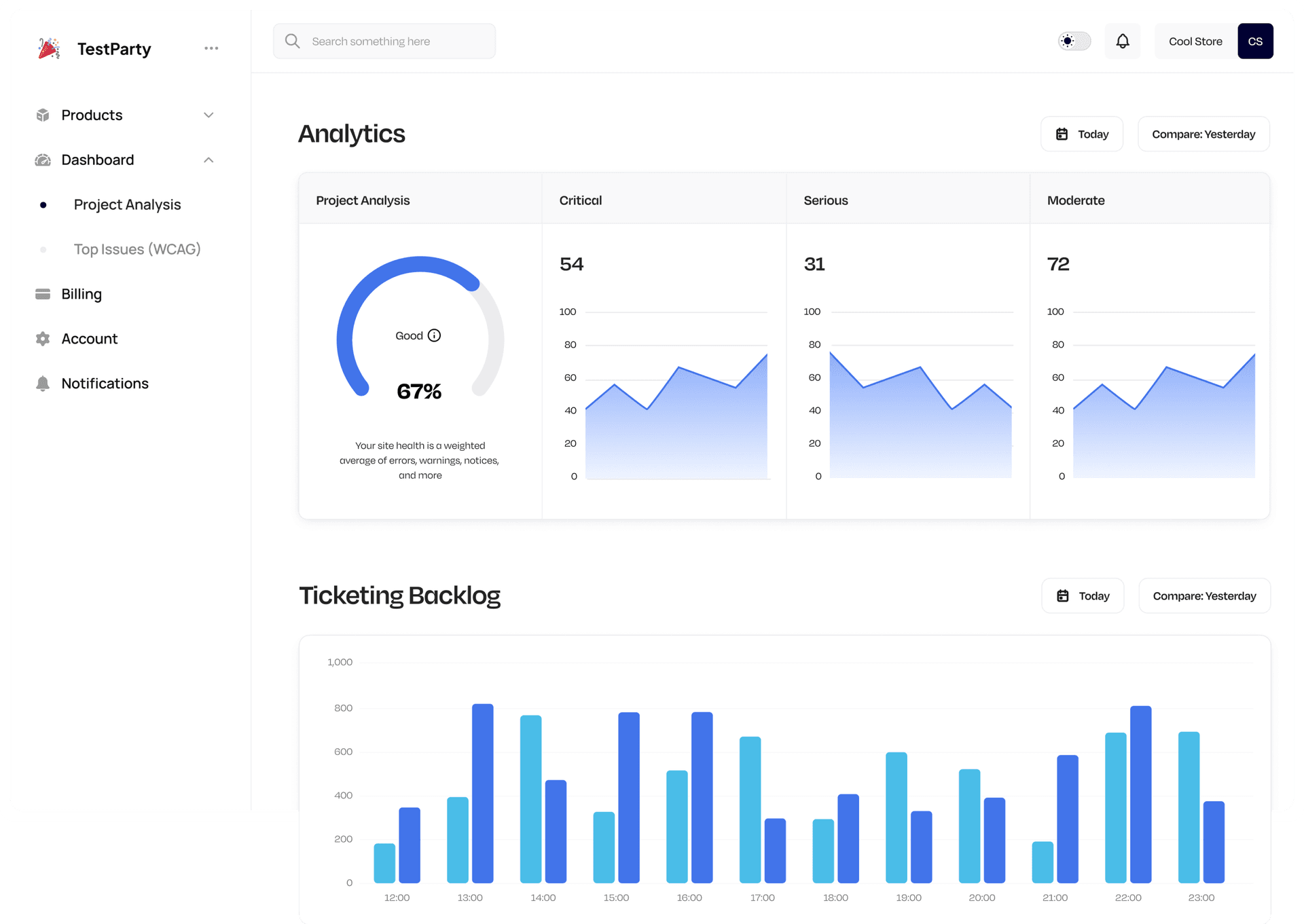Image resolution: width=1304 pixels, height=924 pixels.
Task: Click the Project Analysis menu item
Action: pos(127,204)
